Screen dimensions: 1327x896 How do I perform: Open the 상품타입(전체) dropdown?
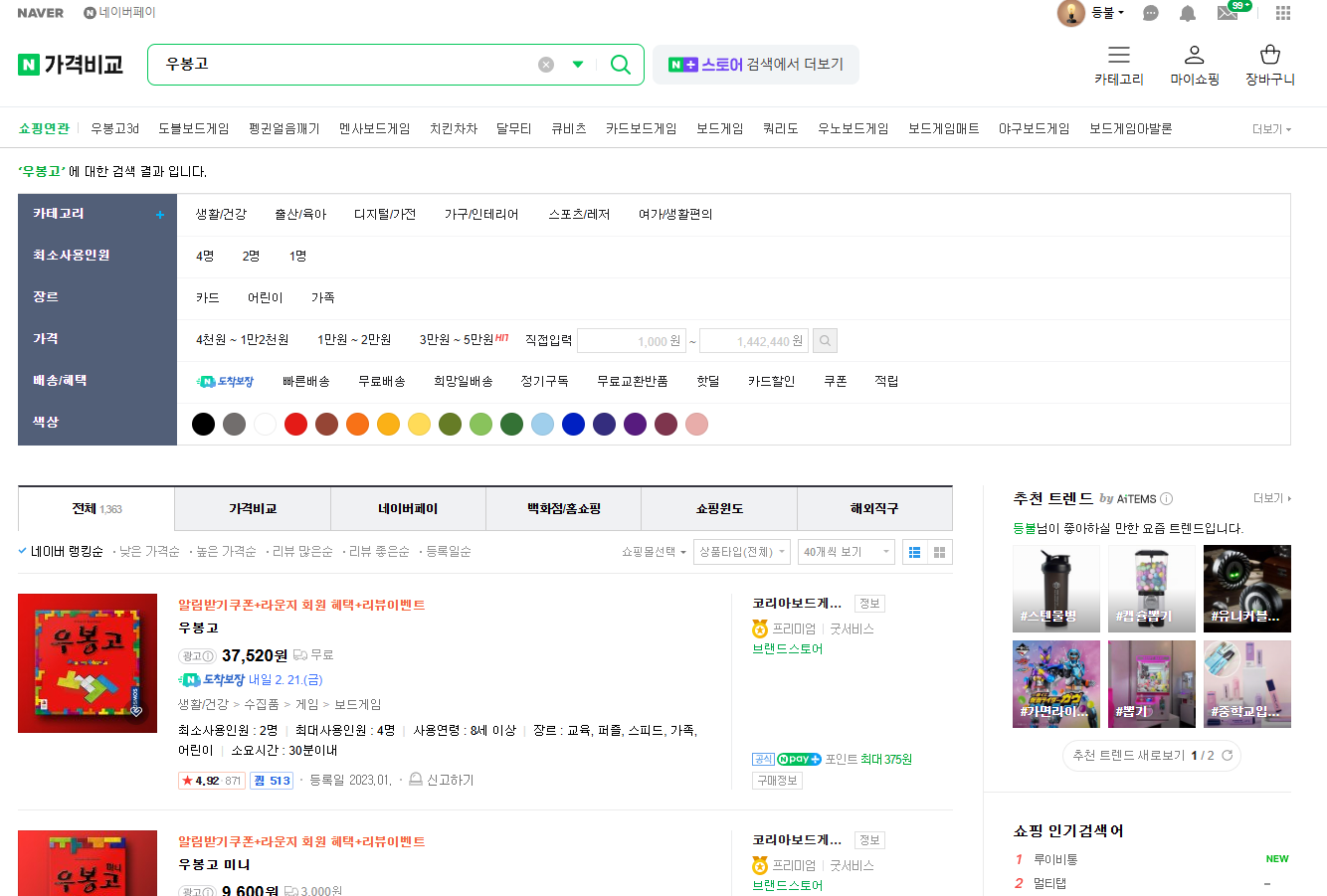coord(742,552)
